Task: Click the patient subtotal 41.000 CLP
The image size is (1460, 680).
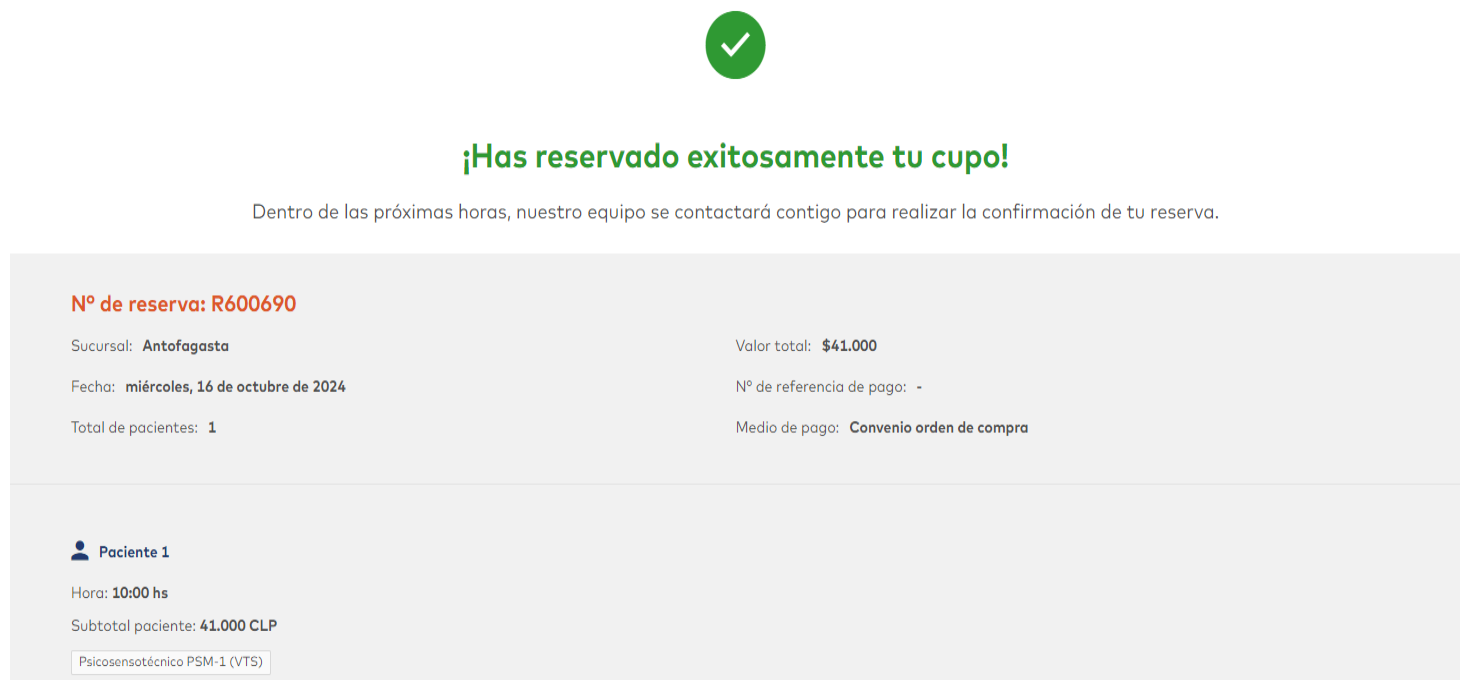Action: [238, 626]
